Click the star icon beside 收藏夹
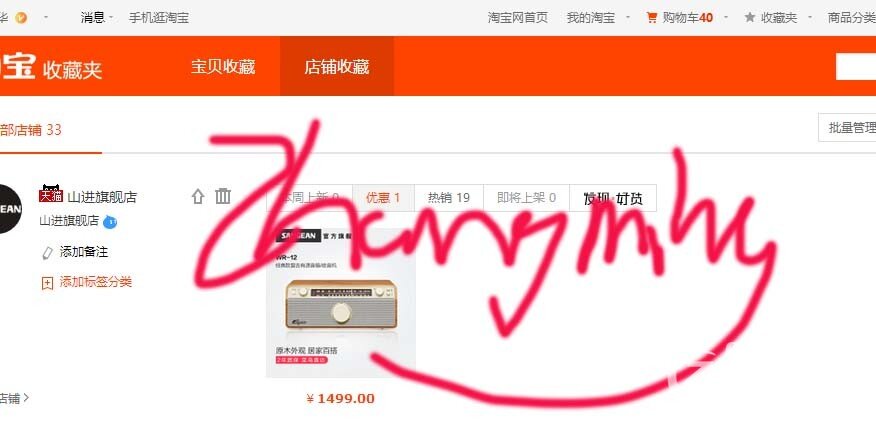The image size is (876, 427). (750, 18)
